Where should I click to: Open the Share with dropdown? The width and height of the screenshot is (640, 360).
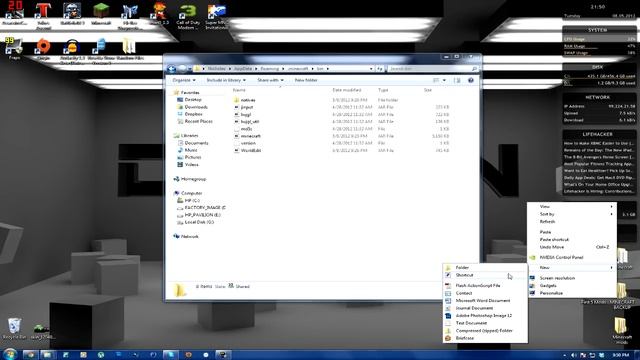pyautogui.click(x=270, y=80)
